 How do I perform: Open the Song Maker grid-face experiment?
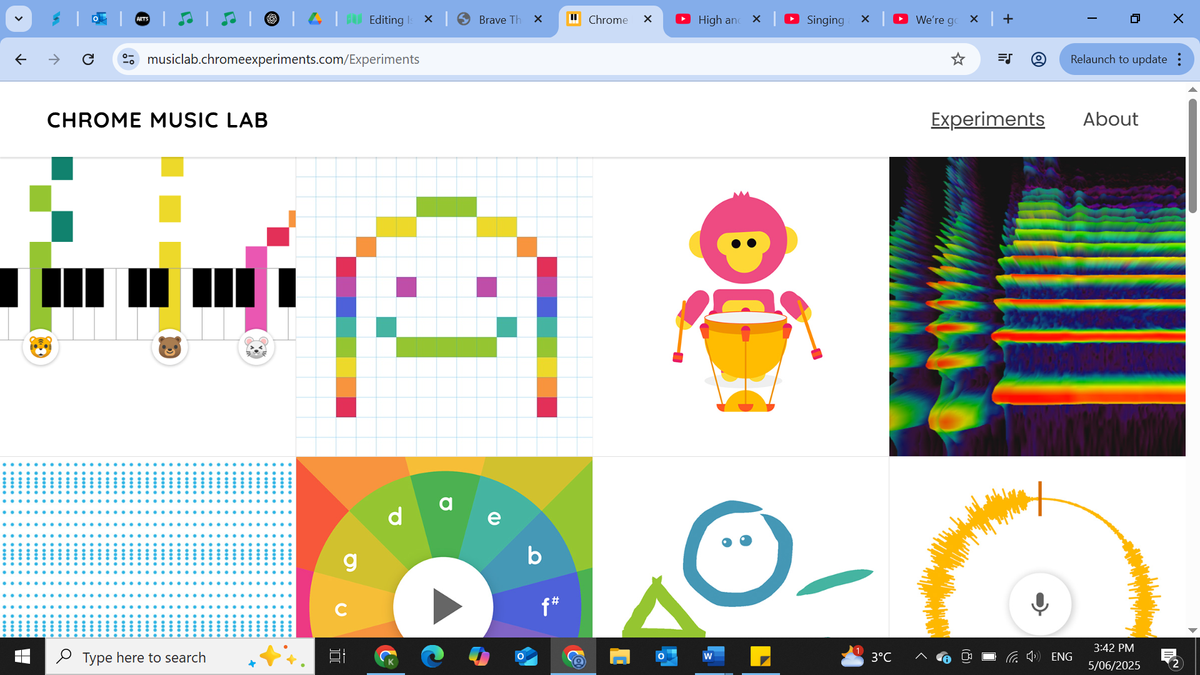coord(444,306)
